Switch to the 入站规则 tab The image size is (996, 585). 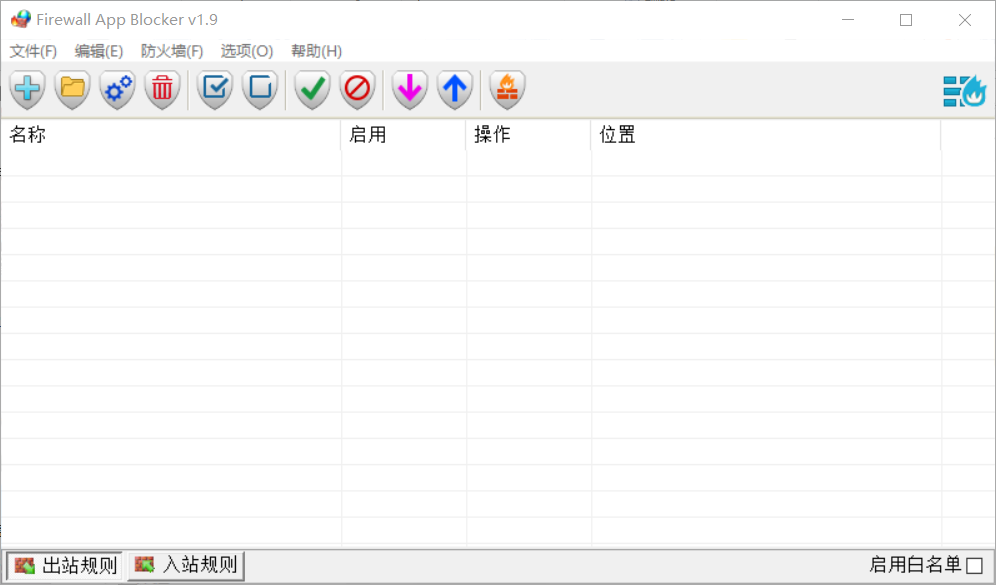click(187, 566)
